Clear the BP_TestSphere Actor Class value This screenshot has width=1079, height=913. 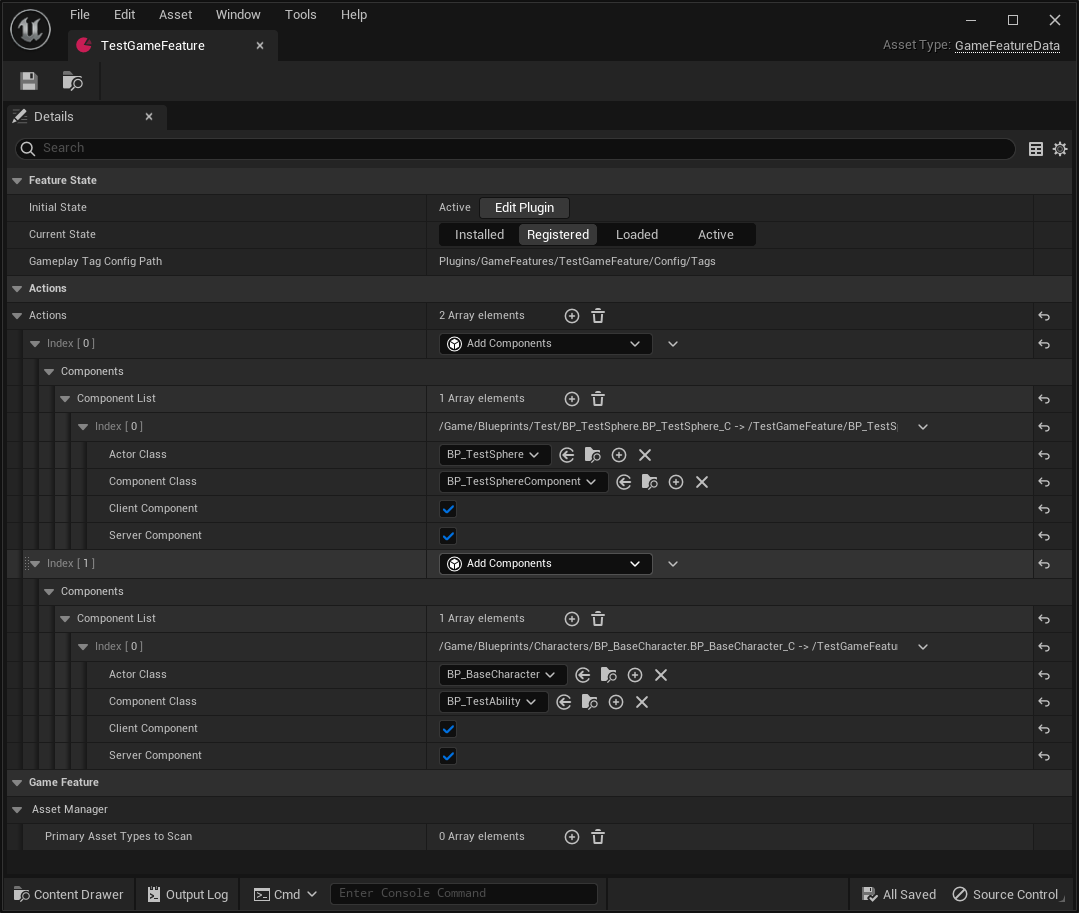pyautogui.click(x=645, y=455)
